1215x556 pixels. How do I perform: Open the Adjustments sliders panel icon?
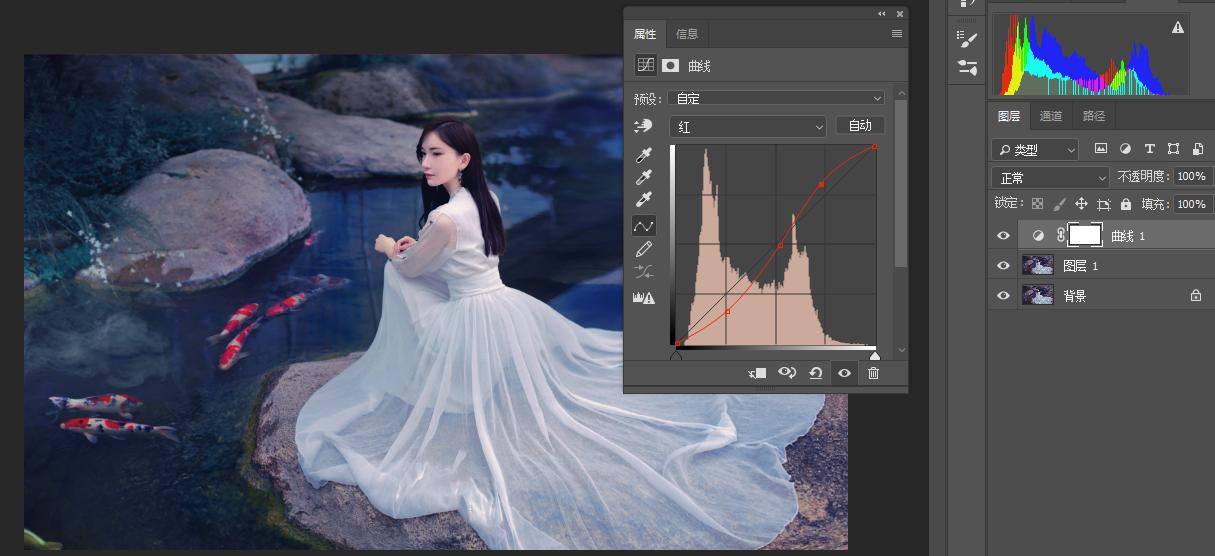(x=967, y=68)
